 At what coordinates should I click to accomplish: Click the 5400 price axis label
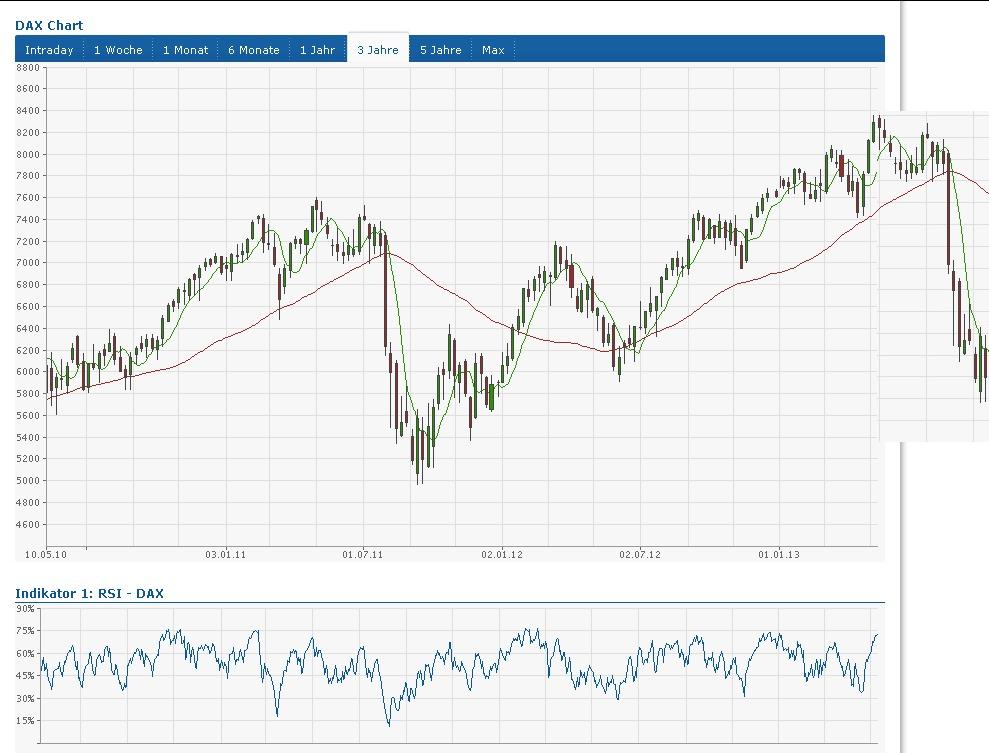pyautogui.click(x=28, y=438)
